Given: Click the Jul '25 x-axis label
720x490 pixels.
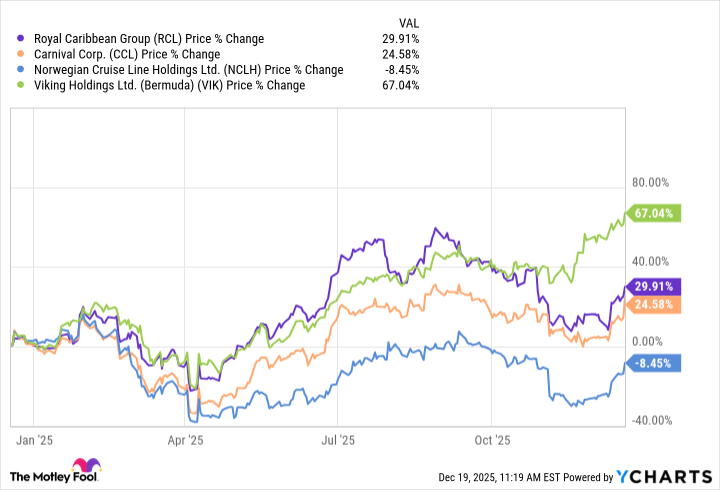Looking at the screenshot, I should coord(339,440).
